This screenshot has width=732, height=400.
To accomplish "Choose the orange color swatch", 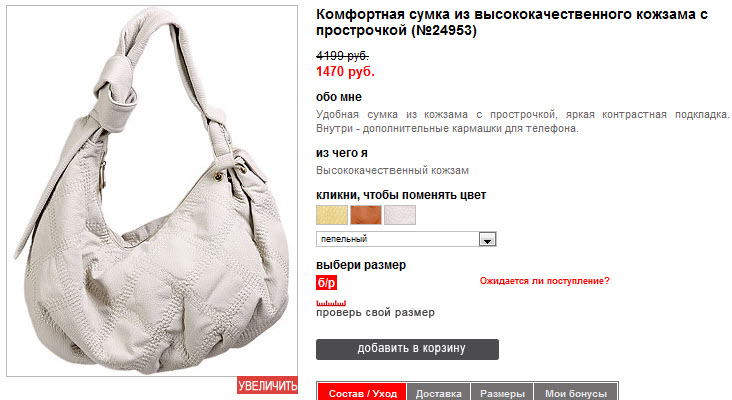I will [366, 215].
